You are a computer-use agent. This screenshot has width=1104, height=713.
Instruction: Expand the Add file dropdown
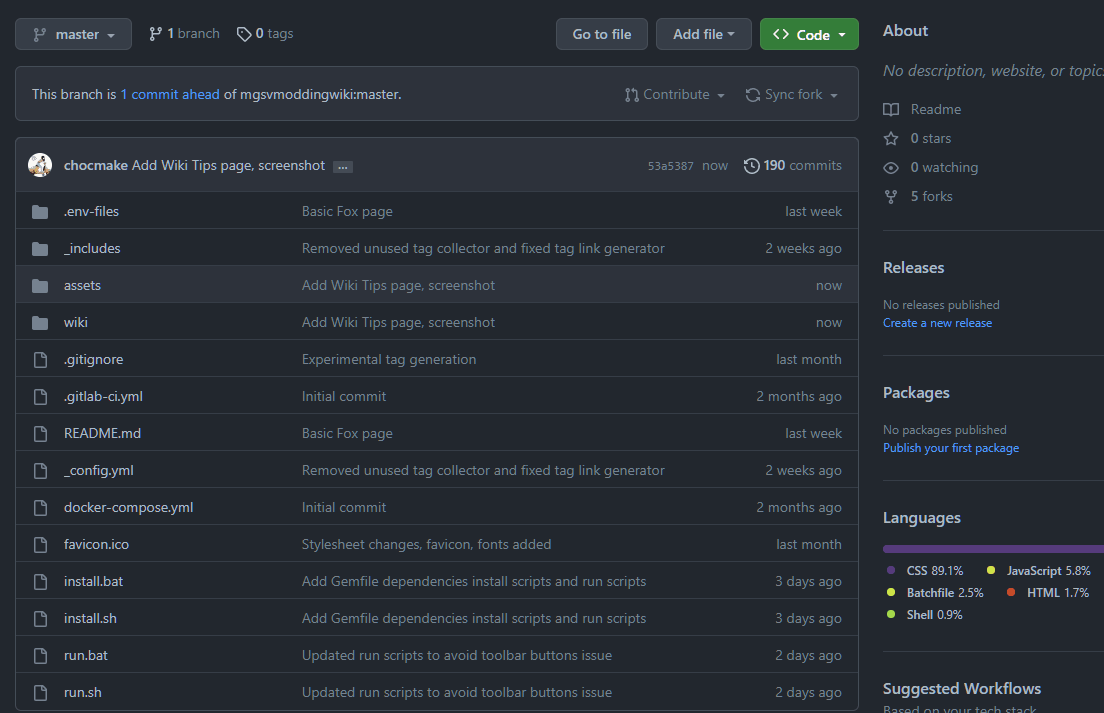[703, 34]
